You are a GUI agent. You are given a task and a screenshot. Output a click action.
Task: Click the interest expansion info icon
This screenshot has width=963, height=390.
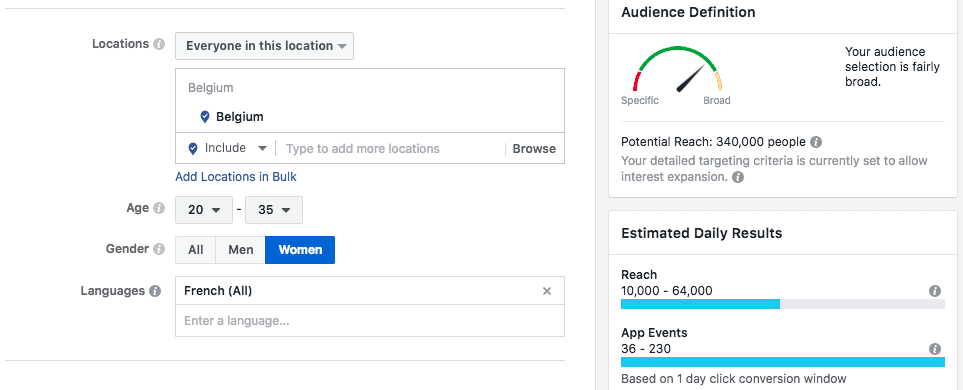coord(738,177)
